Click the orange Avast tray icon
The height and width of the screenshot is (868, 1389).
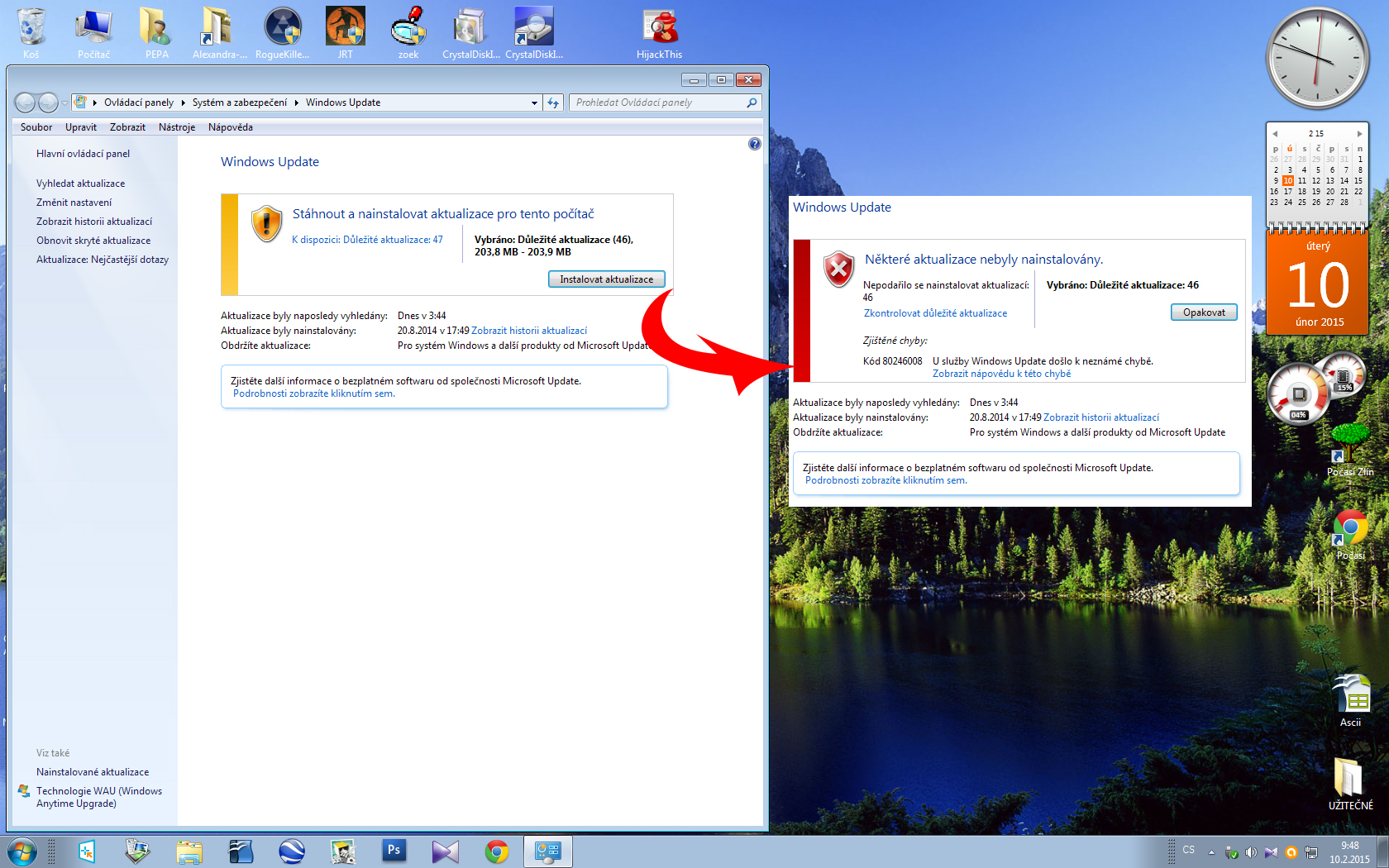pos(1291,852)
